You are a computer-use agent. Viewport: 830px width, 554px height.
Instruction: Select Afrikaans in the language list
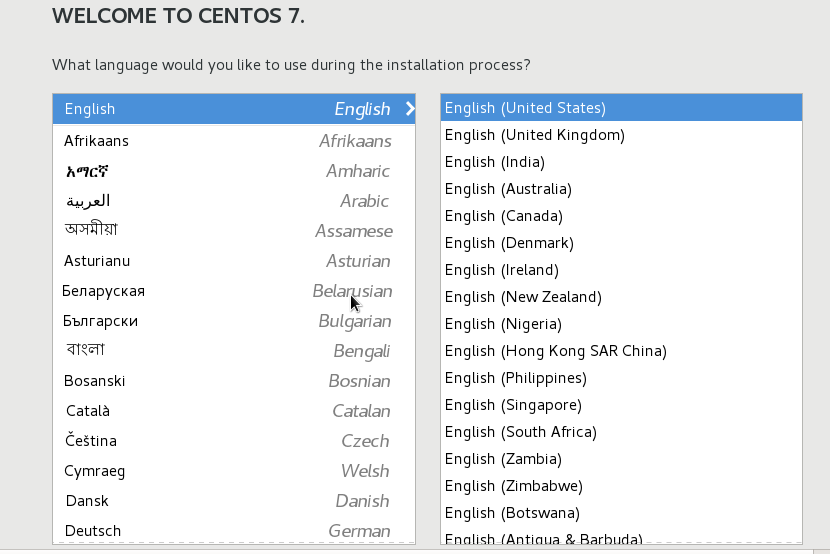tap(234, 141)
